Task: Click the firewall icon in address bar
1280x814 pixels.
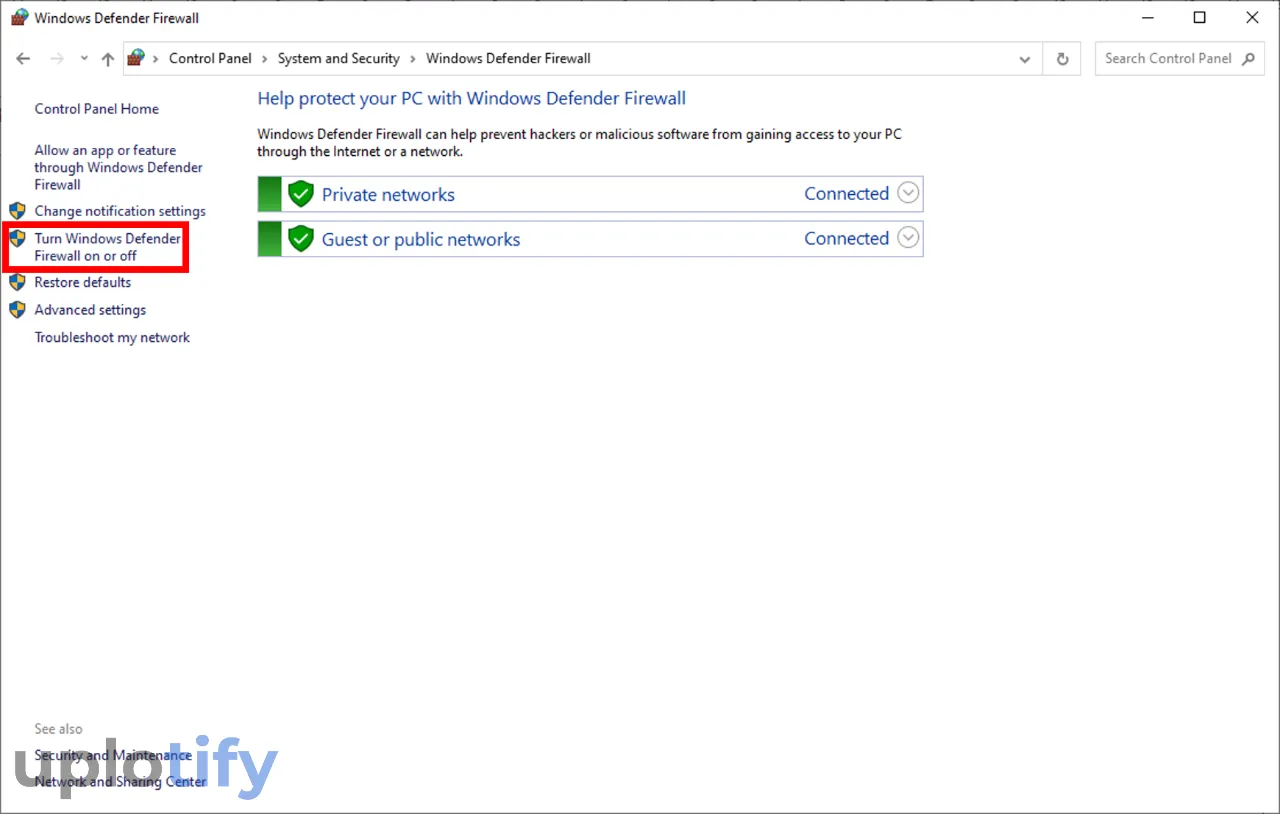Action: 137,58
